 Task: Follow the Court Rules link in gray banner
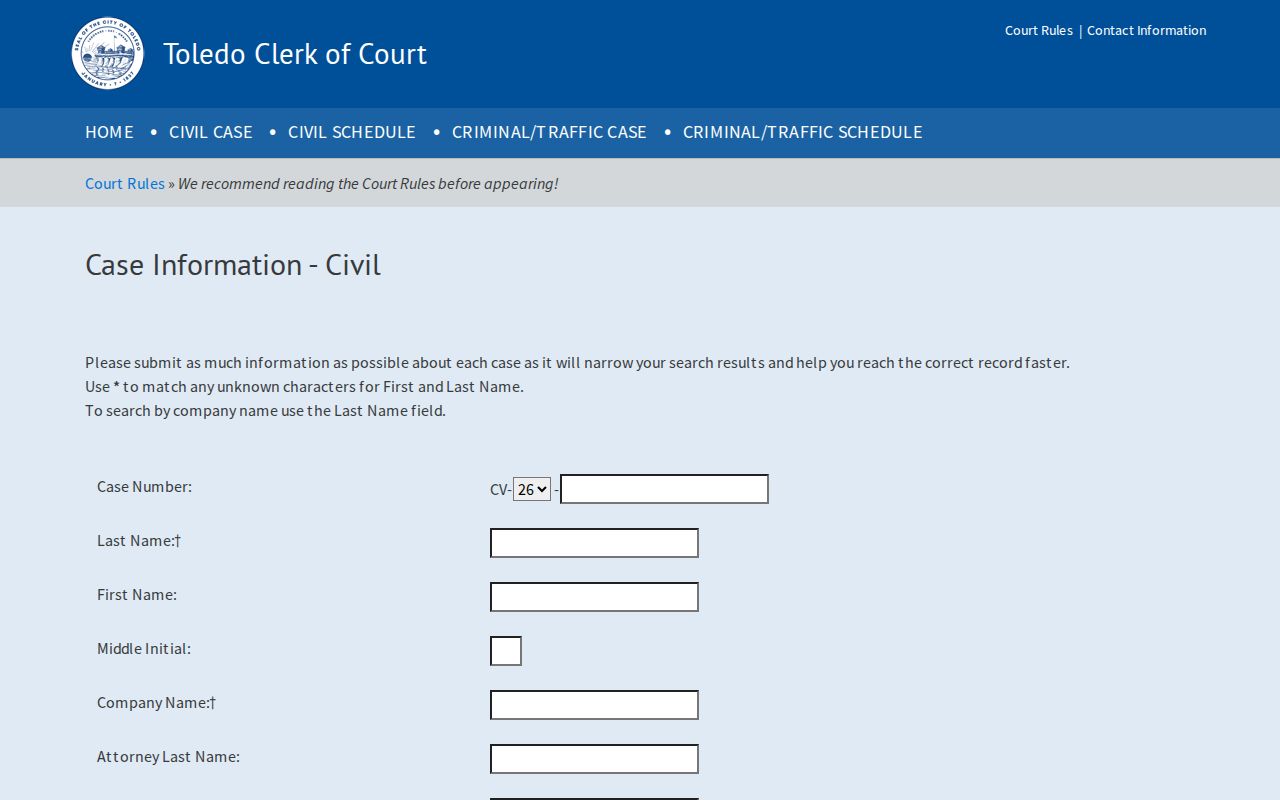(x=125, y=183)
